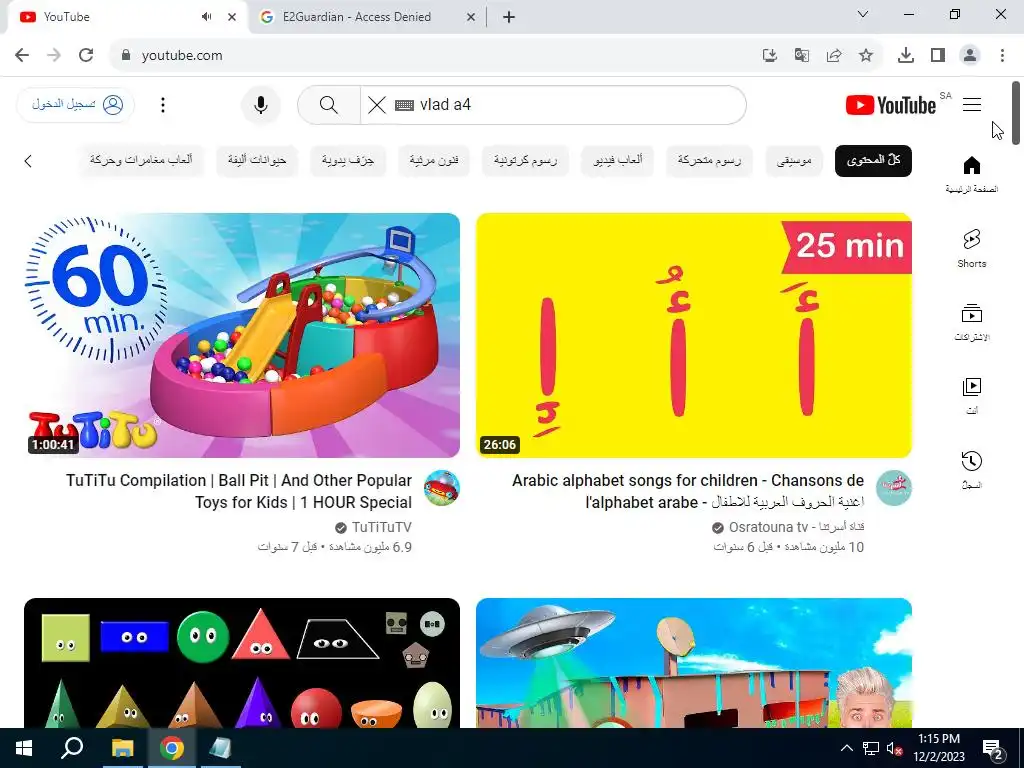Click the sign-in button 'تسجيل الدخول'
The width and height of the screenshot is (1024, 768).
76,104
